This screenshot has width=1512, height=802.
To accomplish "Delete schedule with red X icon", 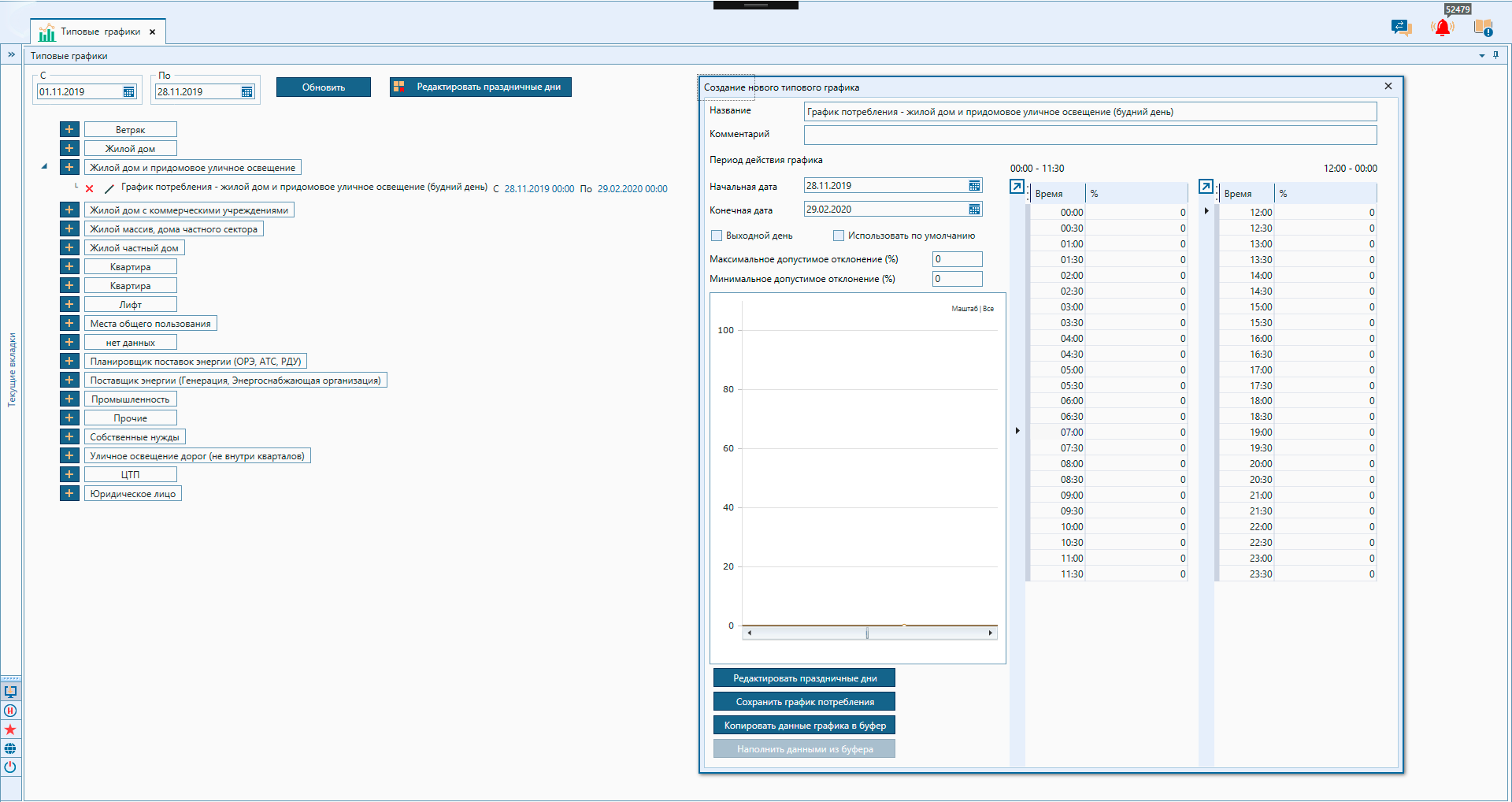I will pos(89,189).
